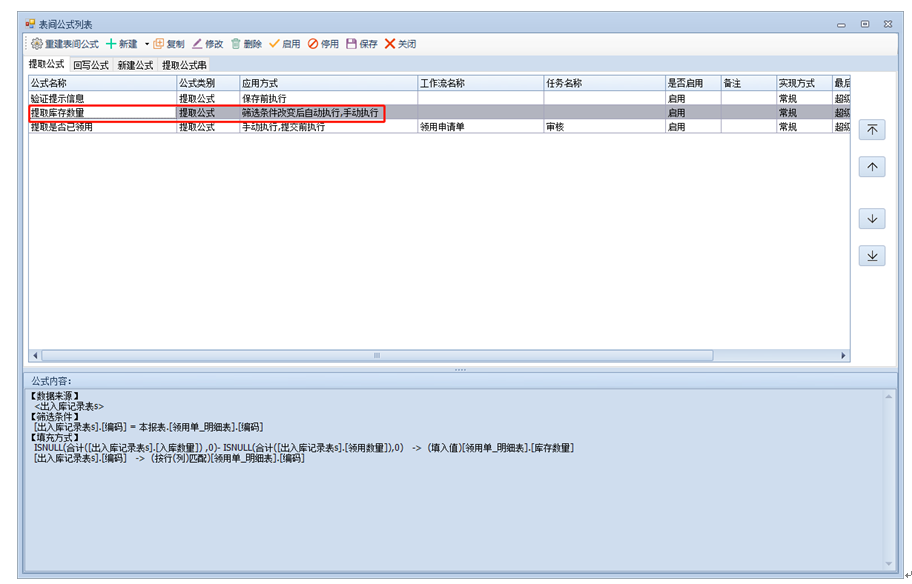Screen dimensions: 912x584
Task: Click the 停用 disable toolbar button
Action: [323, 44]
